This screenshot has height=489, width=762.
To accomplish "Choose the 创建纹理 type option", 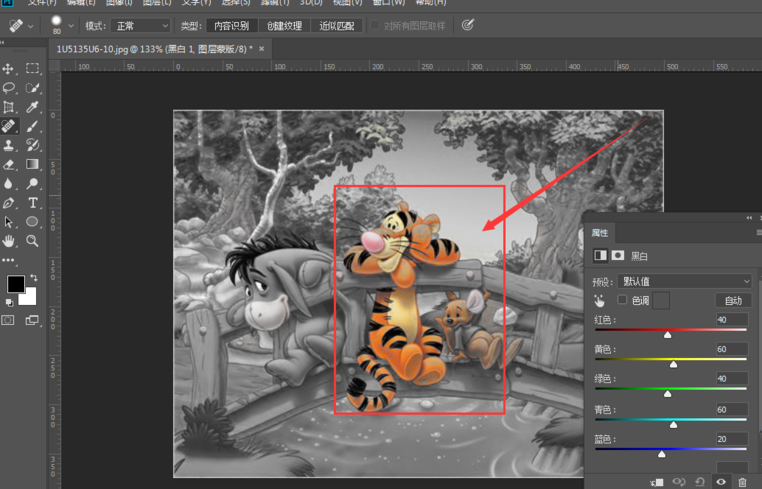I will 284,26.
